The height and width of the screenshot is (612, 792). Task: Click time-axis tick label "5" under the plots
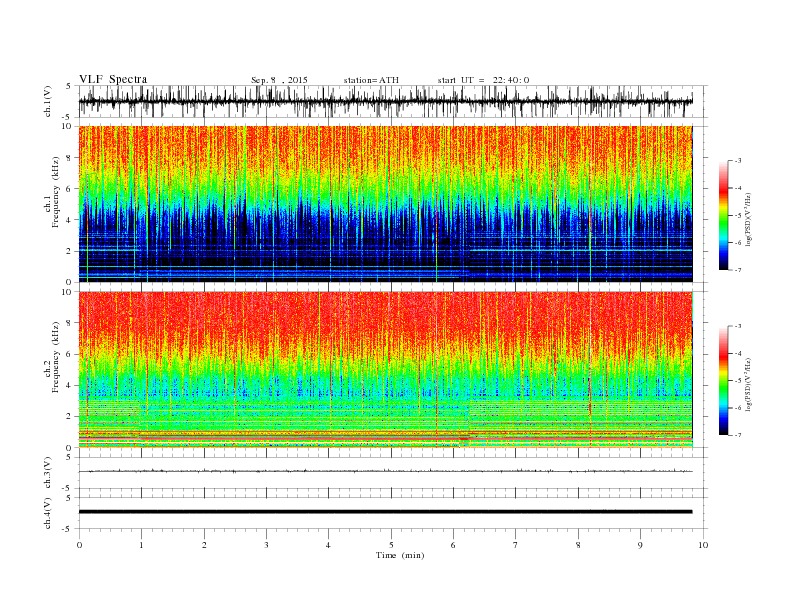391,545
